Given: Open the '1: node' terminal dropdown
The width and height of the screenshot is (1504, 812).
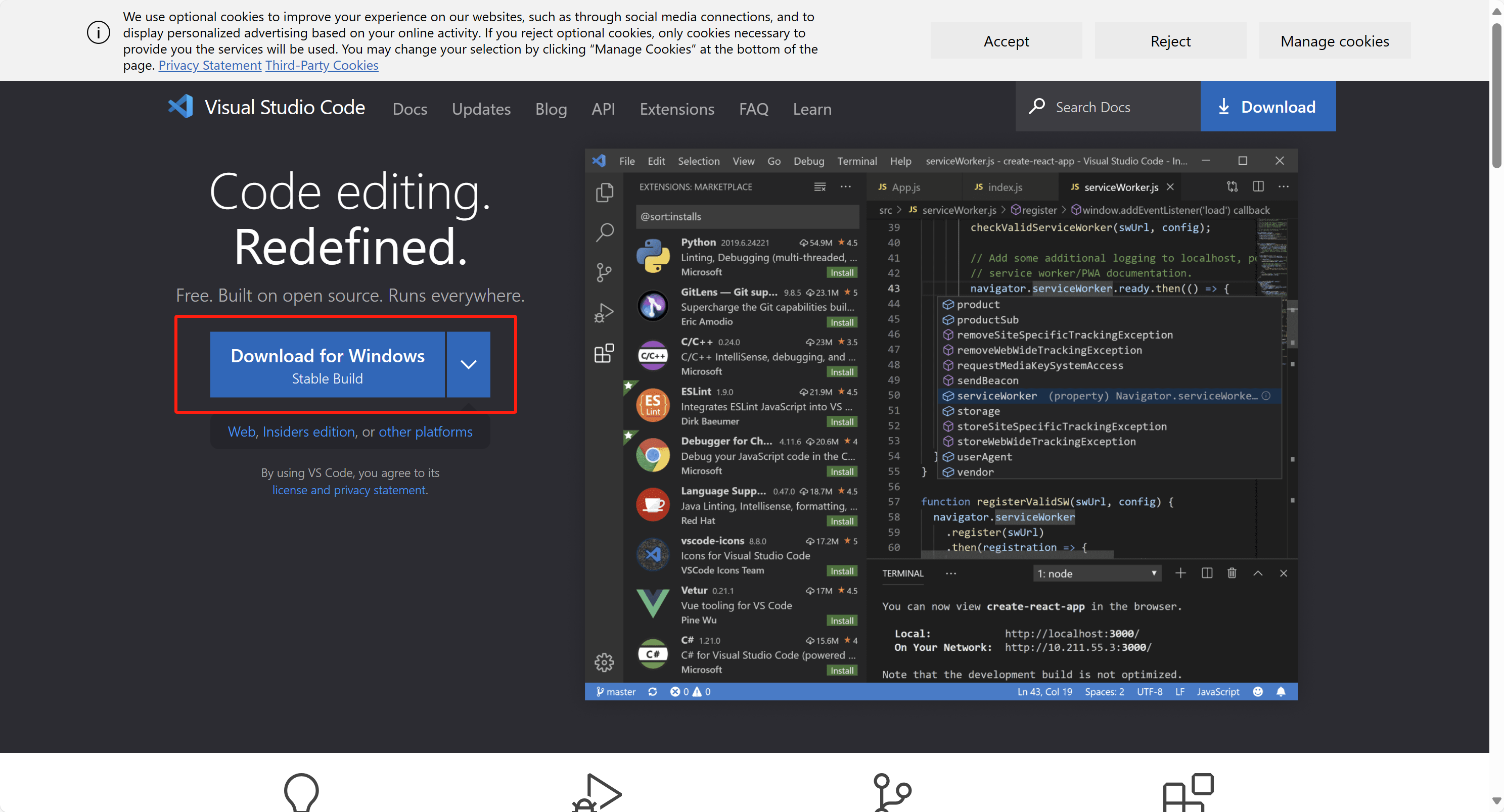Looking at the screenshot, I should (1097, 574).
